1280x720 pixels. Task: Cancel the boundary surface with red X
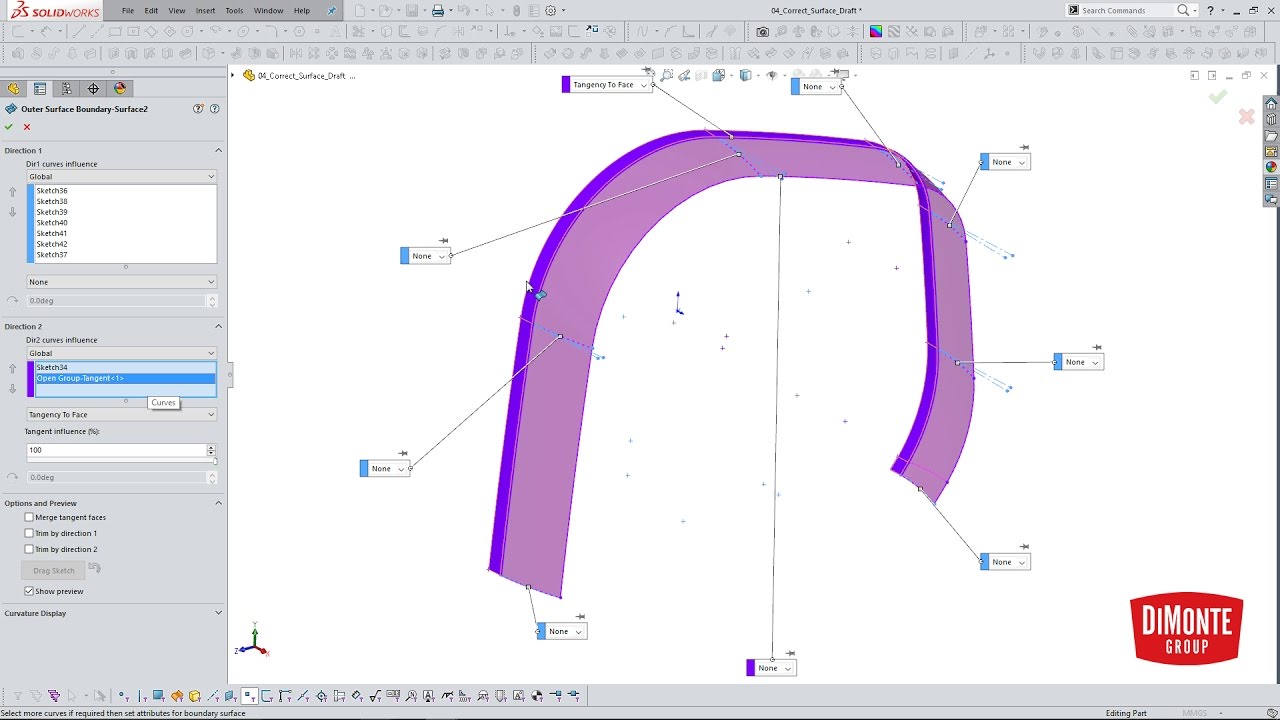[x=27, y=127]
